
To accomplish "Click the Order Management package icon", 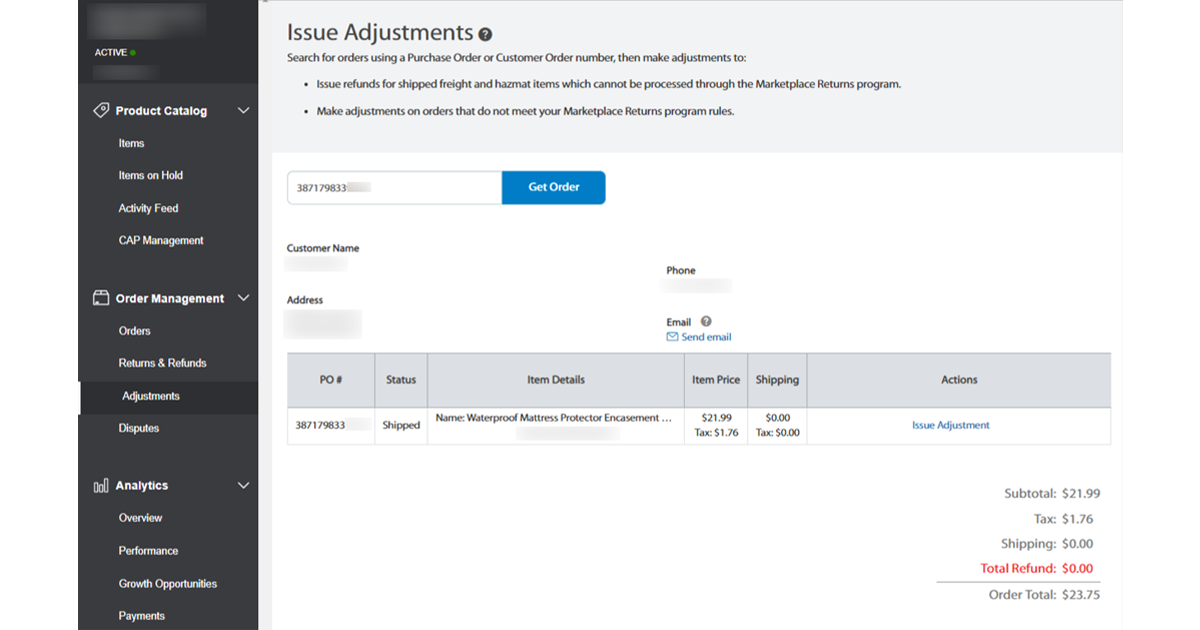I will point(100,298).
